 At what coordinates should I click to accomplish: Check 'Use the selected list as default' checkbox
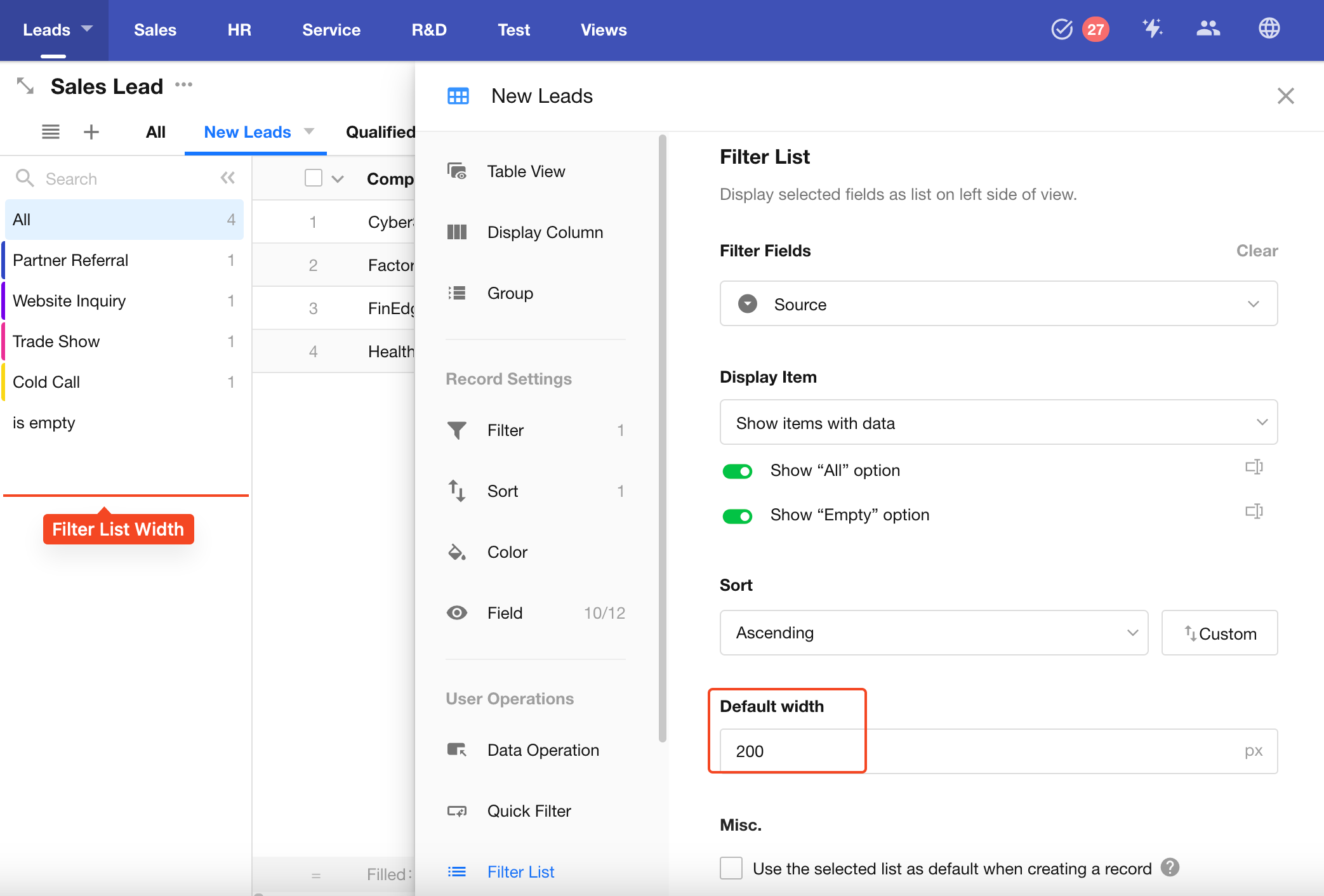tap(731, 868)
